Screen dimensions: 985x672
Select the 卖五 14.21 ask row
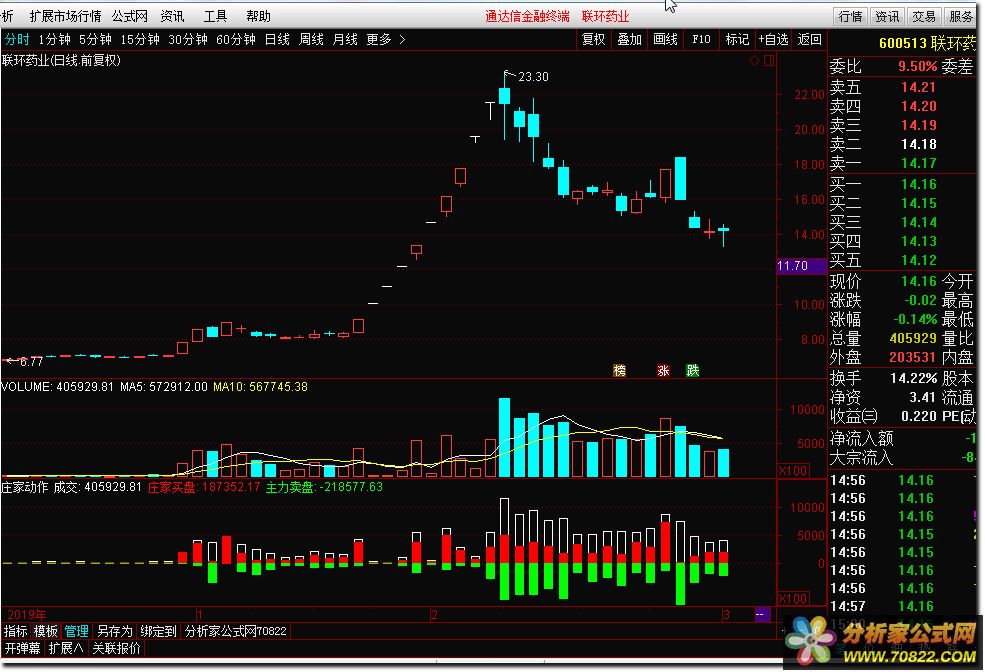[883, 87]
